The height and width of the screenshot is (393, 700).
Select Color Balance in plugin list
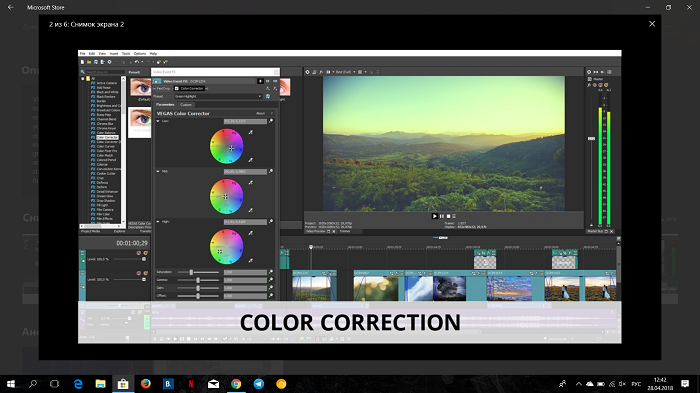pyautogui.click(x=106, y=133)
